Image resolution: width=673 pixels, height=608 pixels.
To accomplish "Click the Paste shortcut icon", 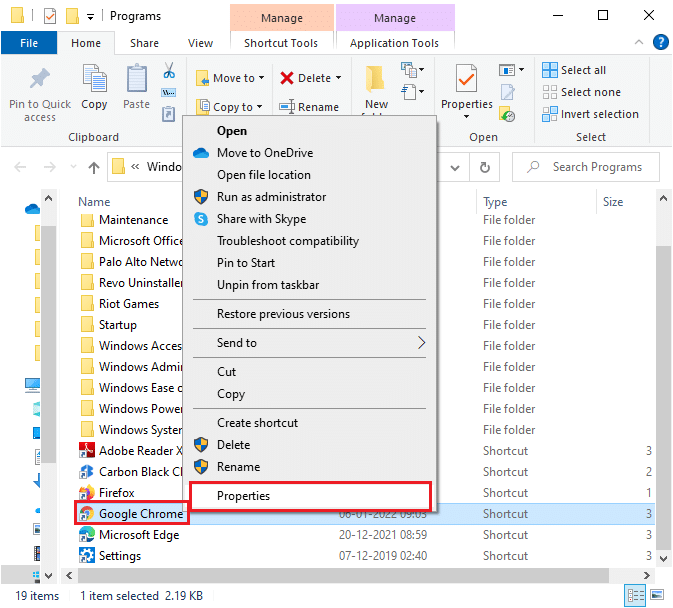I will click(168, 114).
